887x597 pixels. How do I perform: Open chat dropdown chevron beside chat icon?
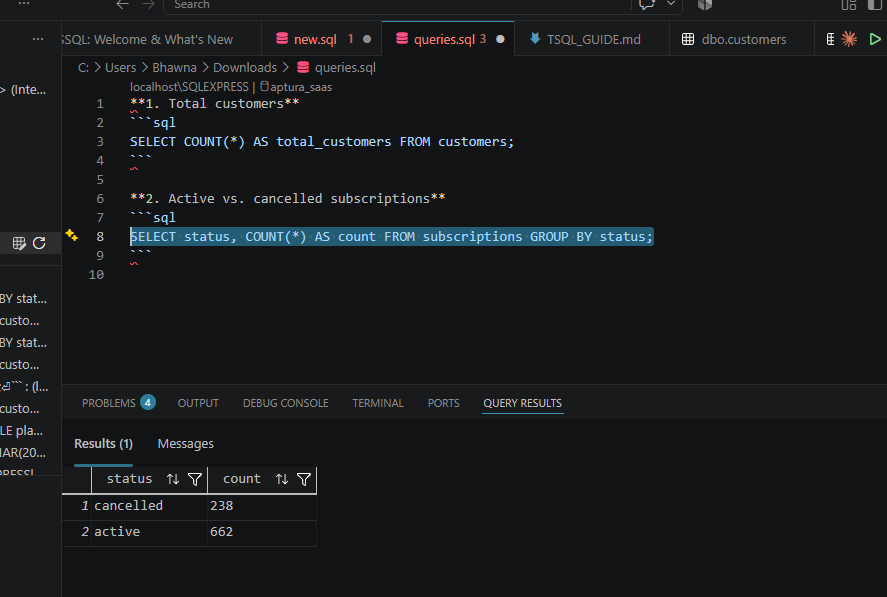(x=671, y=3)
